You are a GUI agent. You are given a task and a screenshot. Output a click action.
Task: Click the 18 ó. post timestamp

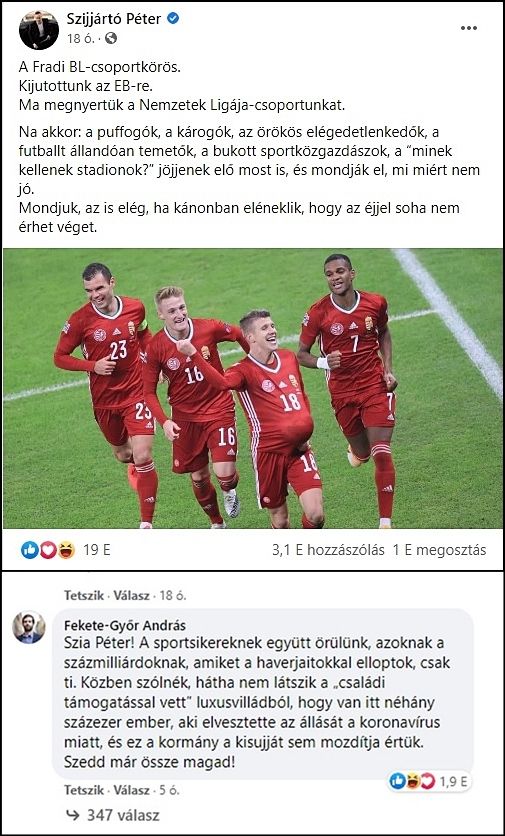point(82,38)
